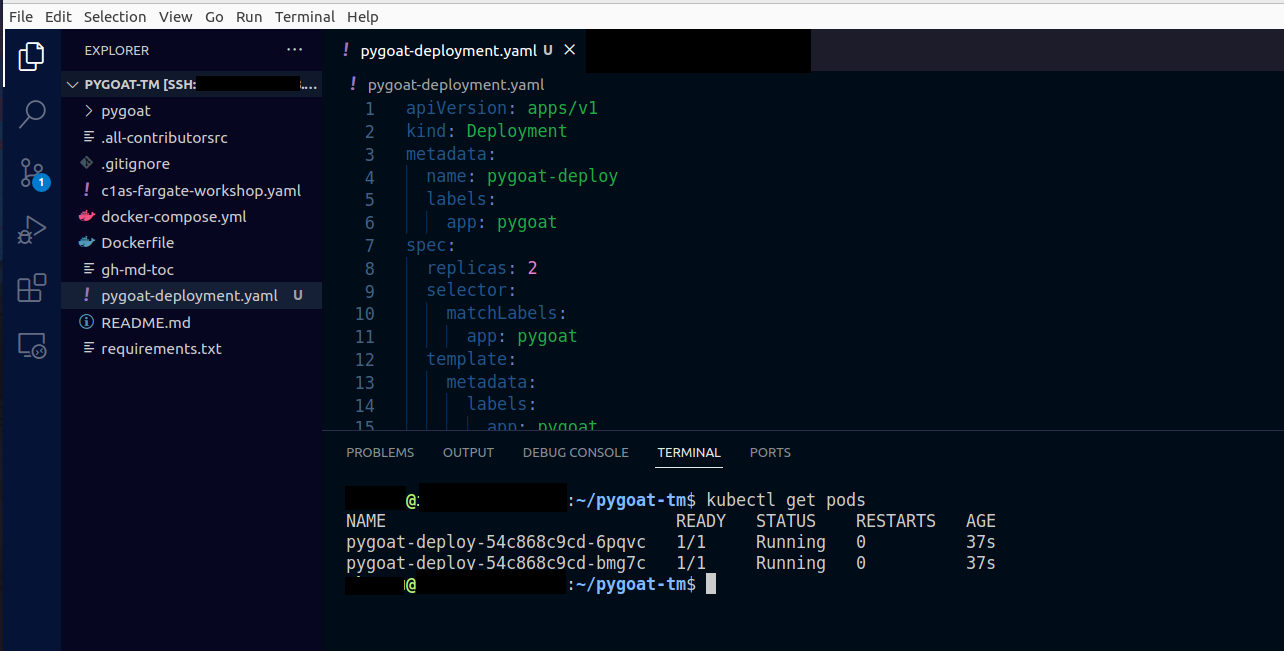Click requirements.txt file icon

click(x=87, y=348)
